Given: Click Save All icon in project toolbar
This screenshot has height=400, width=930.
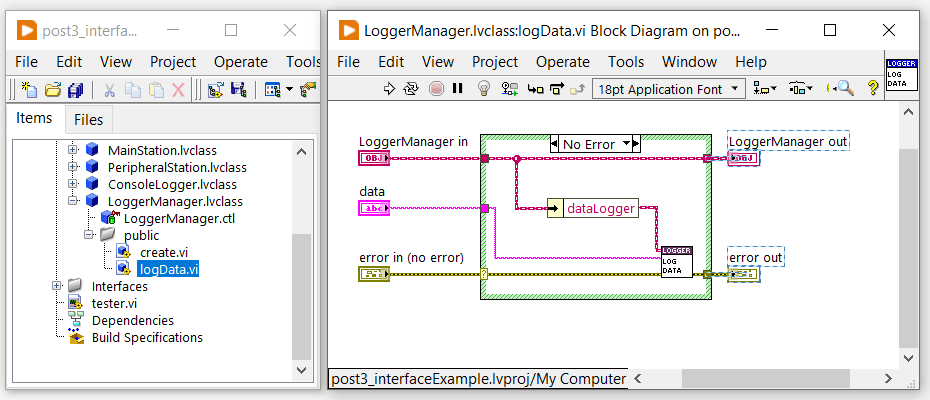Looking at the screenshot, I should pos(75,90).
